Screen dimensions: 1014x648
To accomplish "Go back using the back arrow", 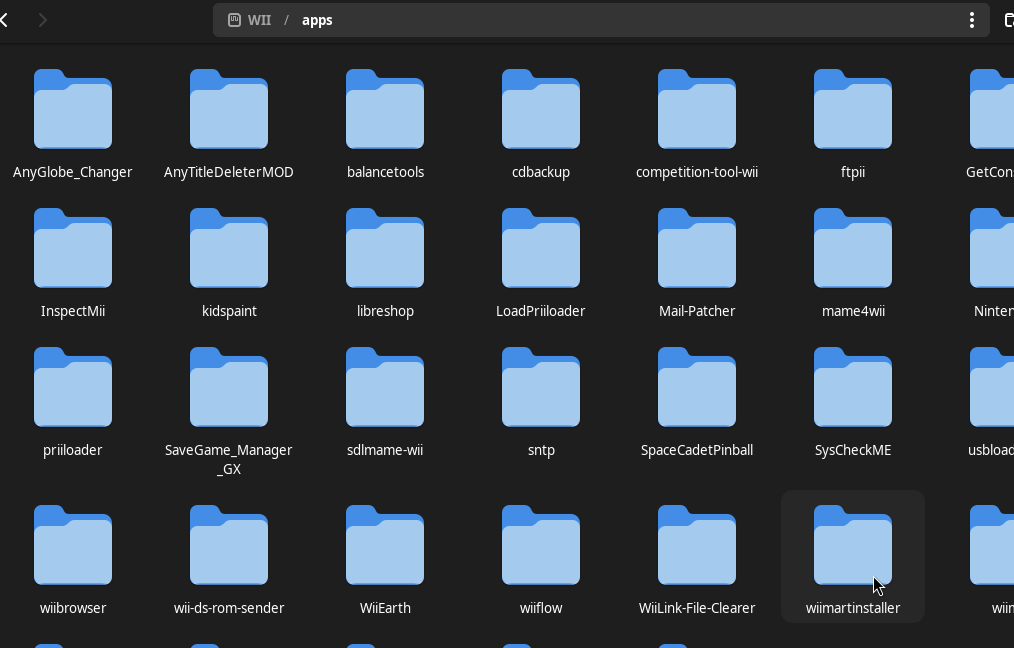I will click(x=5, y=20).
